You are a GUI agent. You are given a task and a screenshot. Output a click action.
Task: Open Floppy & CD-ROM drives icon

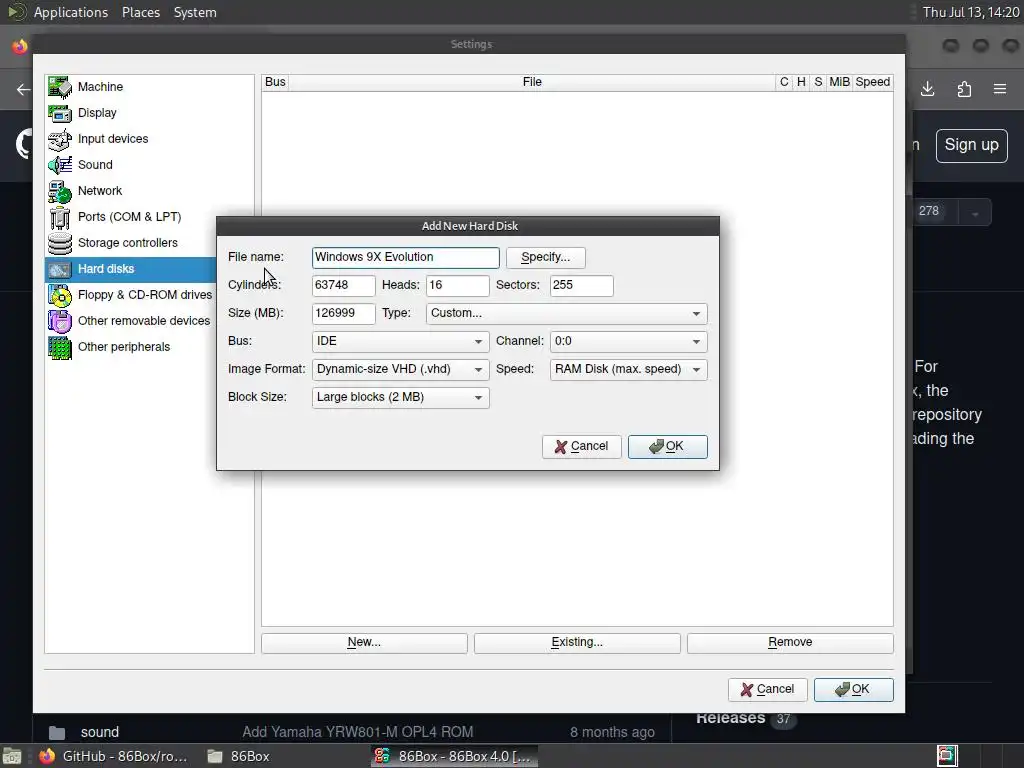coord(59,295)
